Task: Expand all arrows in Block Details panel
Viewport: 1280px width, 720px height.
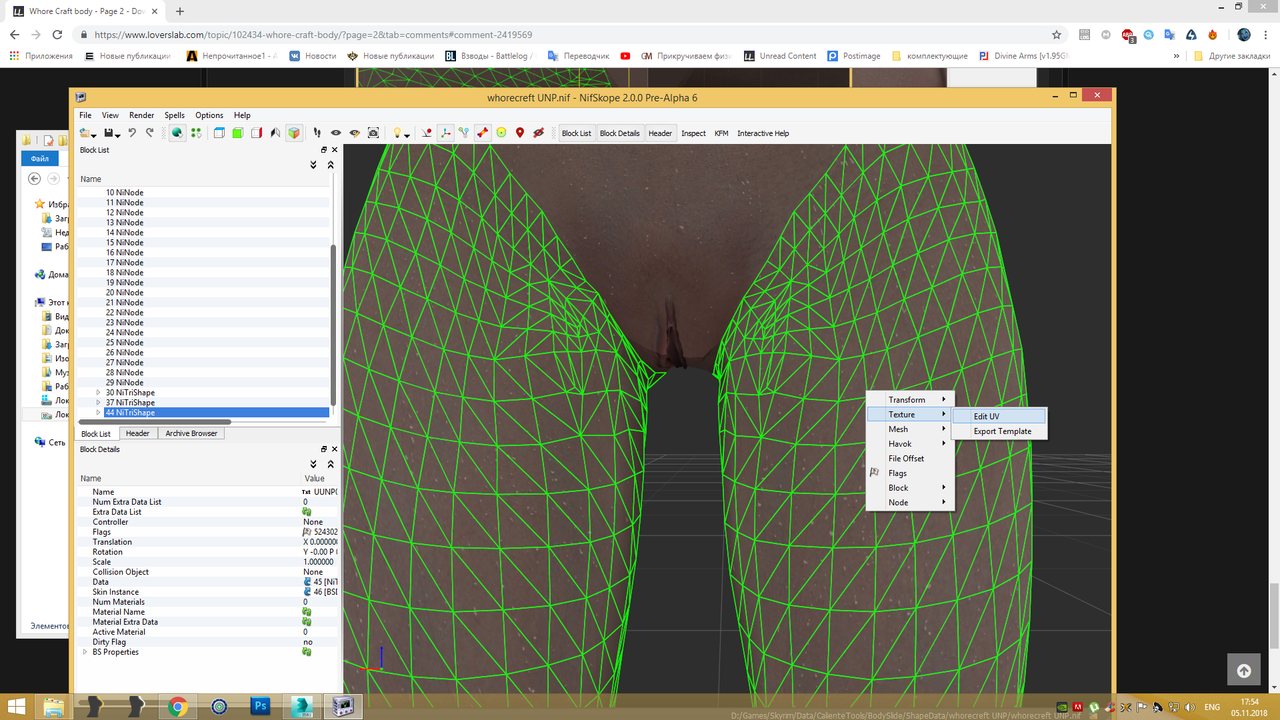Action: pyautogui.click(x=314, y=464)
